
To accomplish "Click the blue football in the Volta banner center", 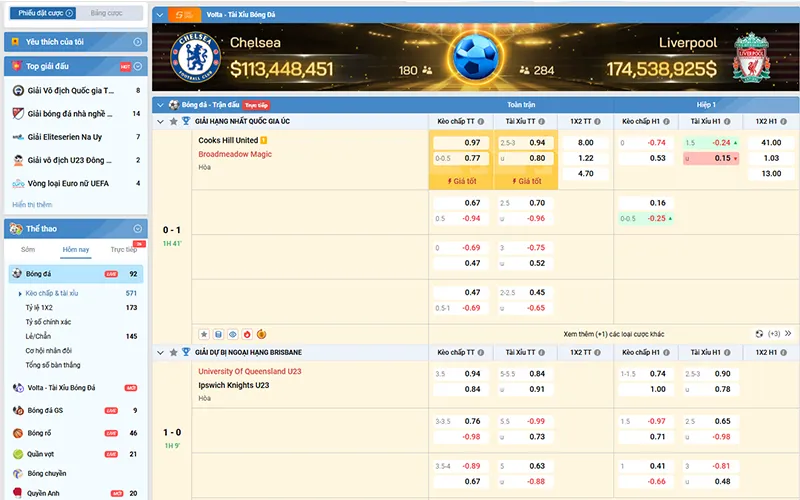I will point(476,57).
